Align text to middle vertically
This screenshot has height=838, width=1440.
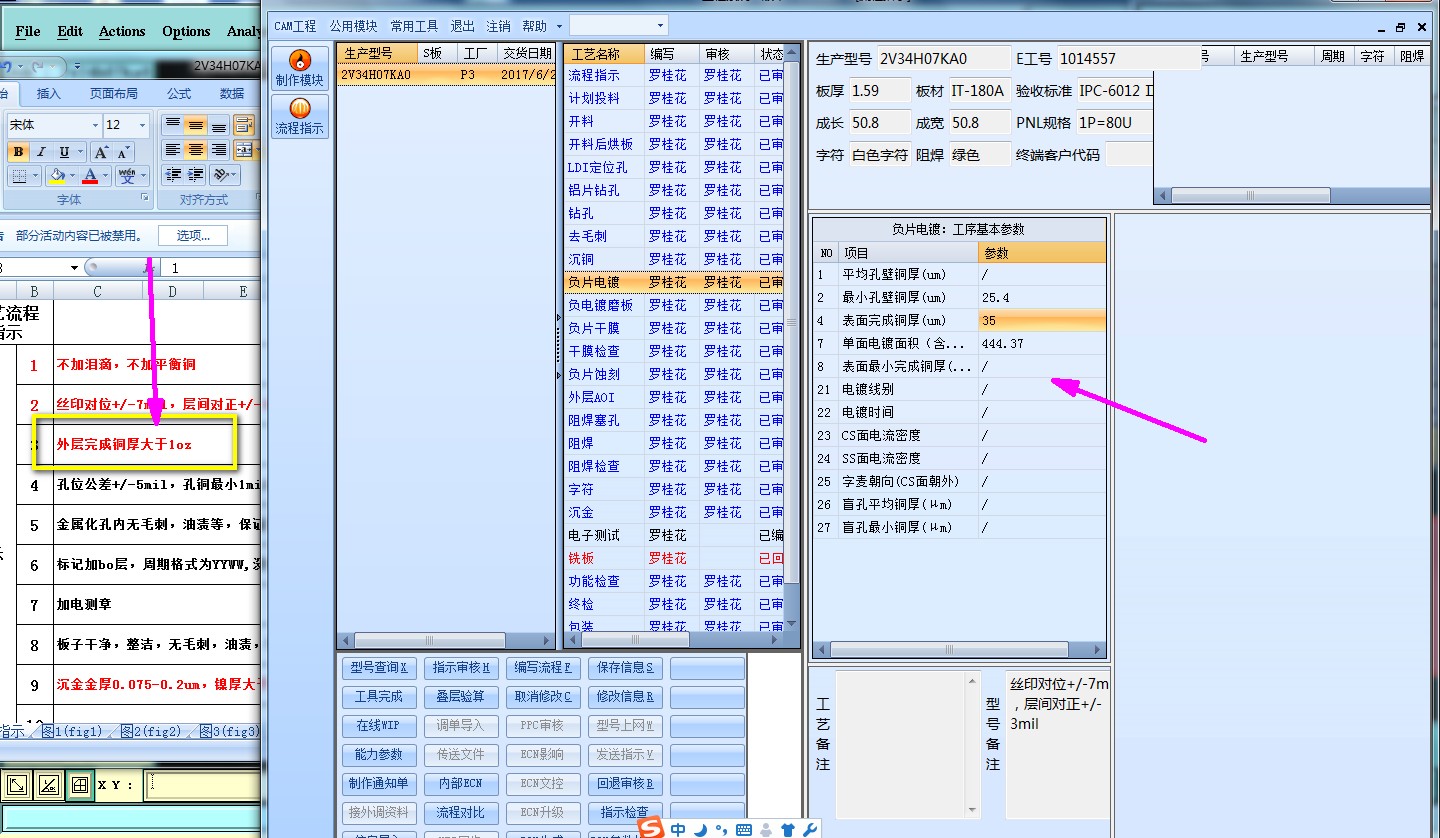coord(196,125)
